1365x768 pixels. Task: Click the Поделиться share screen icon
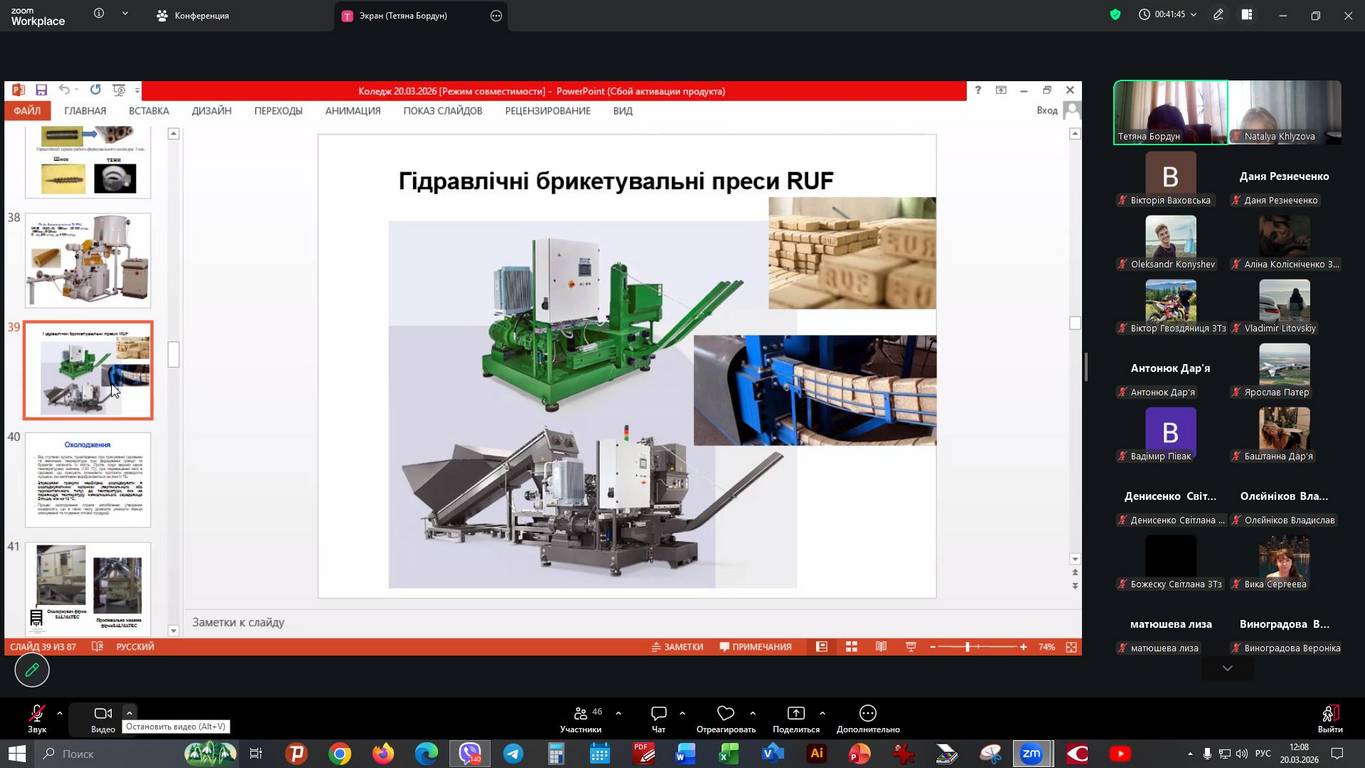point(796,715)
